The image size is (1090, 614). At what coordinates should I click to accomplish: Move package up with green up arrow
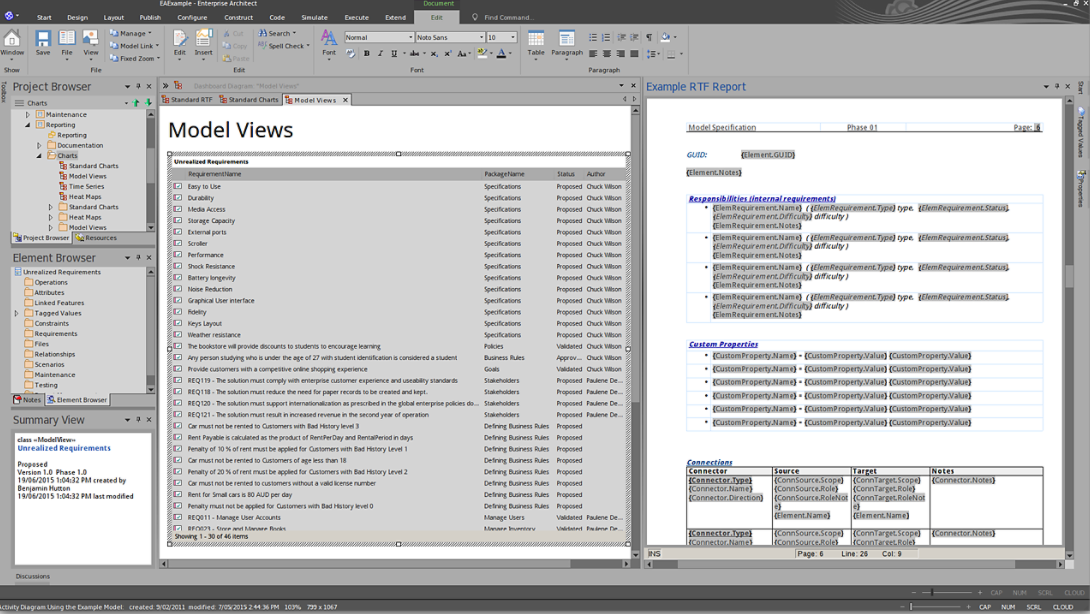click(137, 103)
